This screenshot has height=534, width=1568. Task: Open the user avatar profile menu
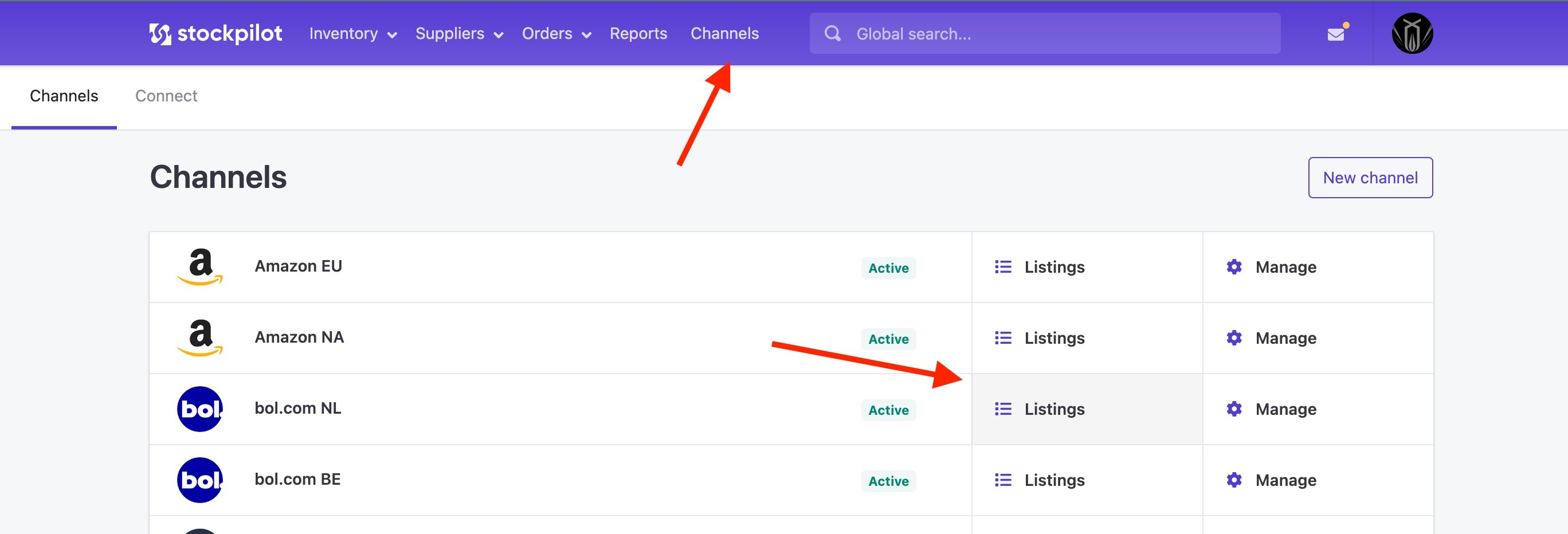[x=1412, y=33]
